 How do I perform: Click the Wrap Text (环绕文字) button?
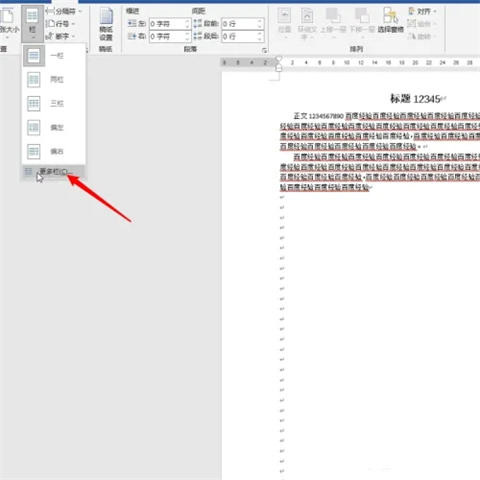tap(307, 24)
